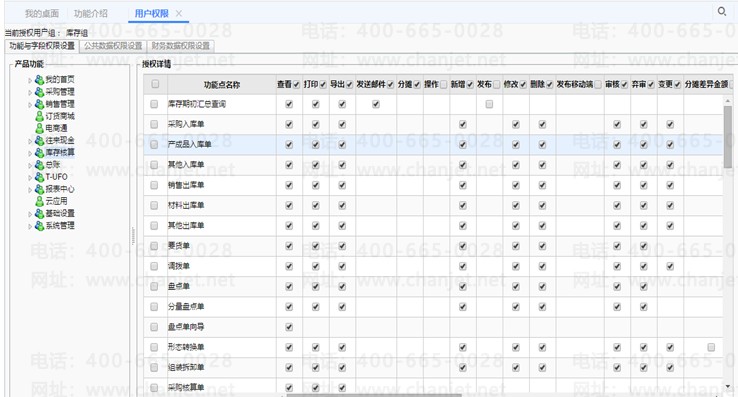Click the 功能点名称 column header

pyautogui.click(x=222, y=85)
